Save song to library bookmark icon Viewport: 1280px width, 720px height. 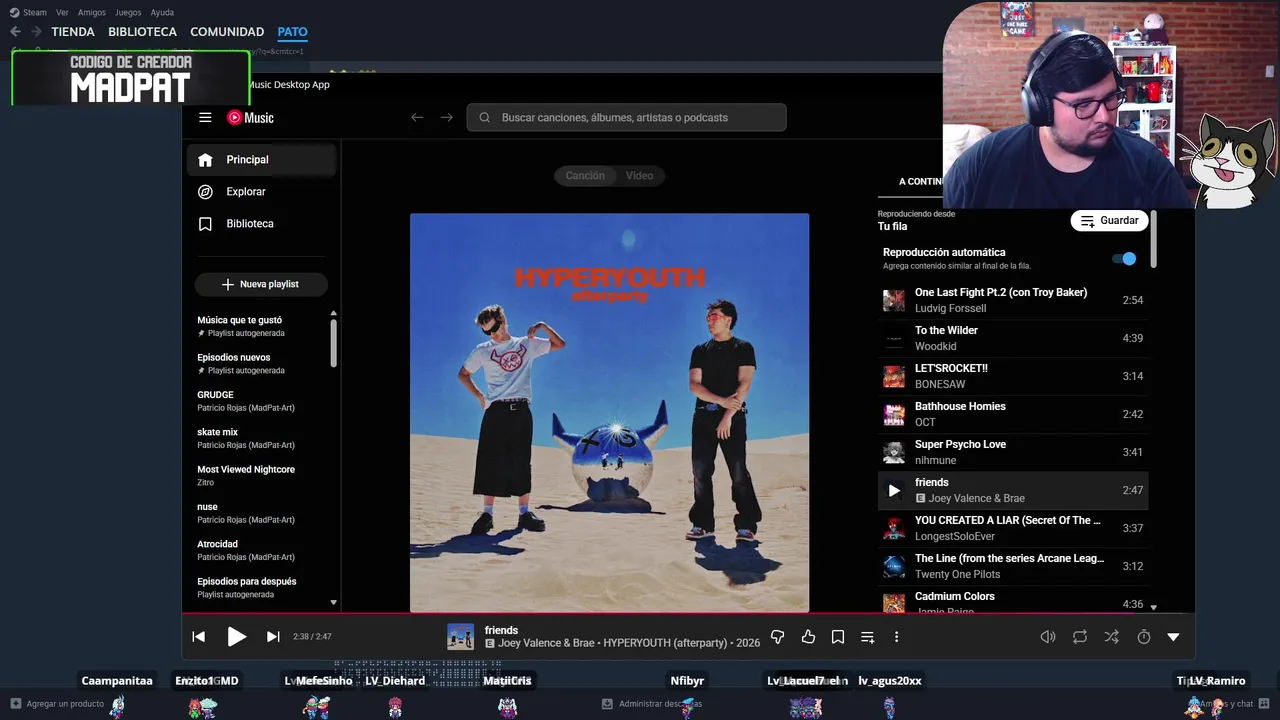pyautogui.click(x=838, y=637)
